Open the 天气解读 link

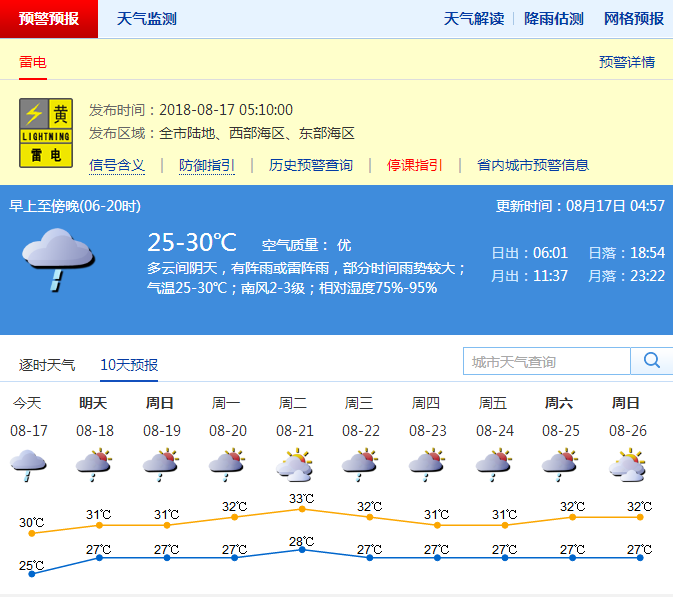[x=474, y=19]
